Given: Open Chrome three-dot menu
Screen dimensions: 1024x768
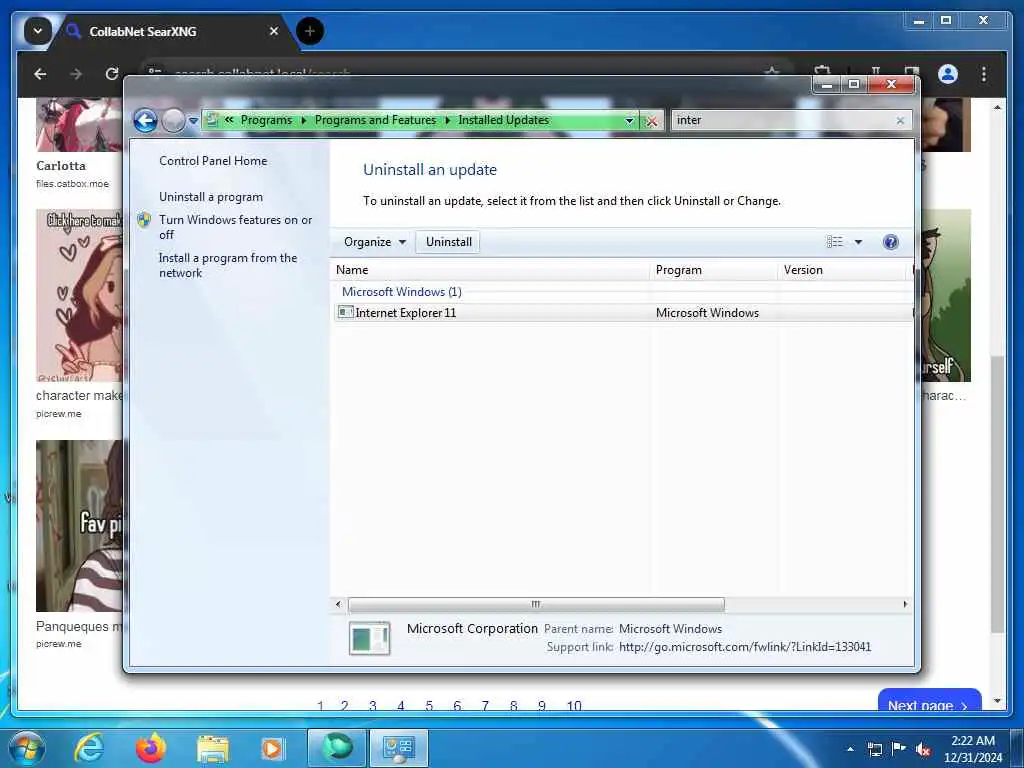Looking at the screenshot, I should click(984, 74).
